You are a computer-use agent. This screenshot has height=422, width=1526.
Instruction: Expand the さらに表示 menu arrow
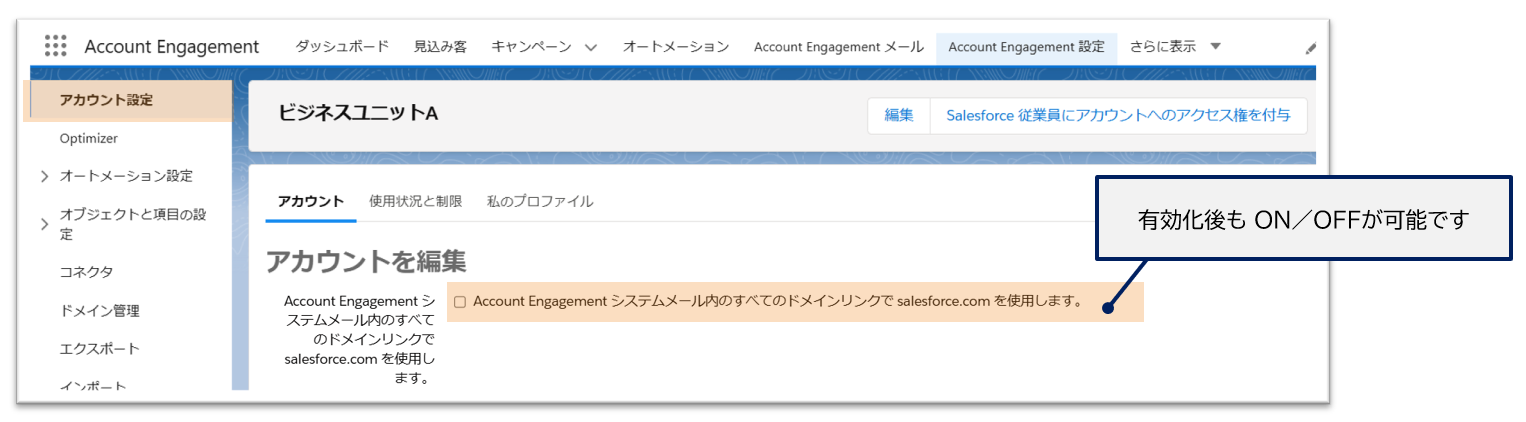point(1215,46)
